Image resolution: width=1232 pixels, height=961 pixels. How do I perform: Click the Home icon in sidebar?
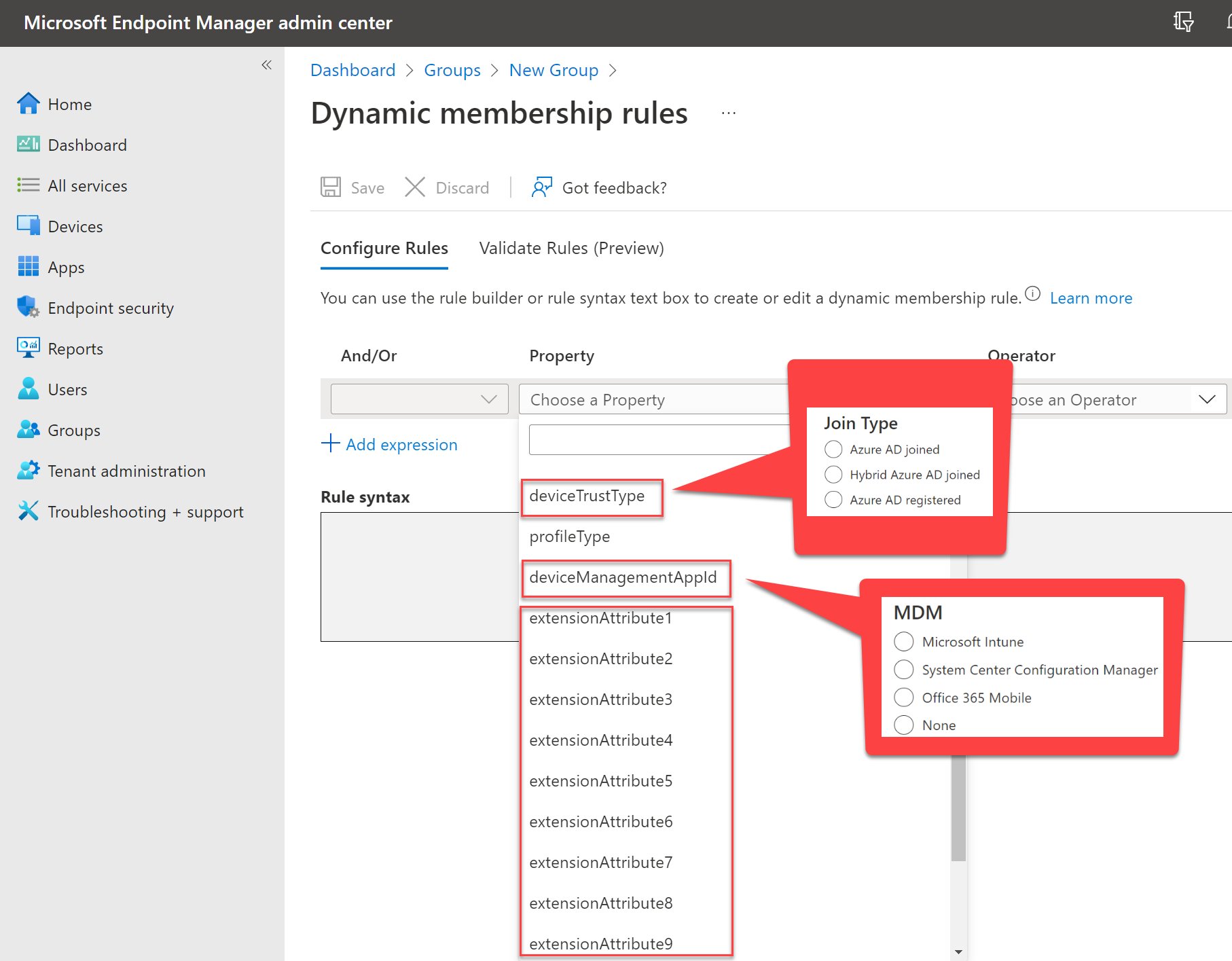coord(28,104)
